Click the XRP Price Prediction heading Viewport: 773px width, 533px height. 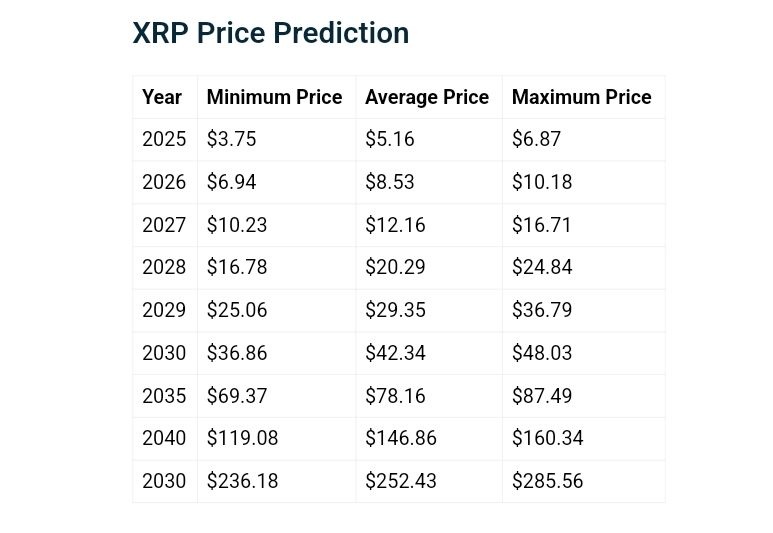click(270, 33)
